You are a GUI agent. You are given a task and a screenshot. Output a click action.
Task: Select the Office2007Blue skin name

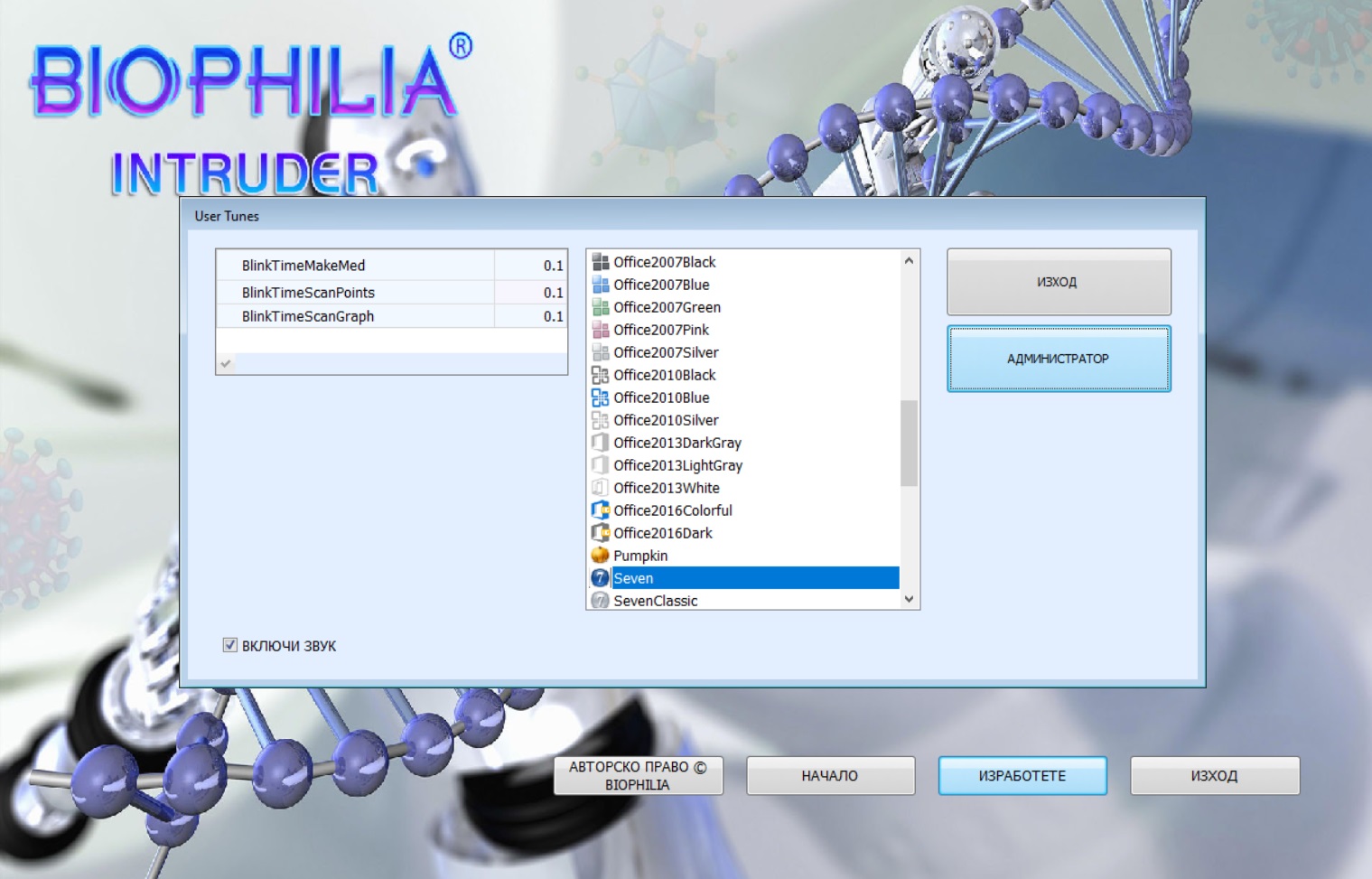[x=661, y=285]
